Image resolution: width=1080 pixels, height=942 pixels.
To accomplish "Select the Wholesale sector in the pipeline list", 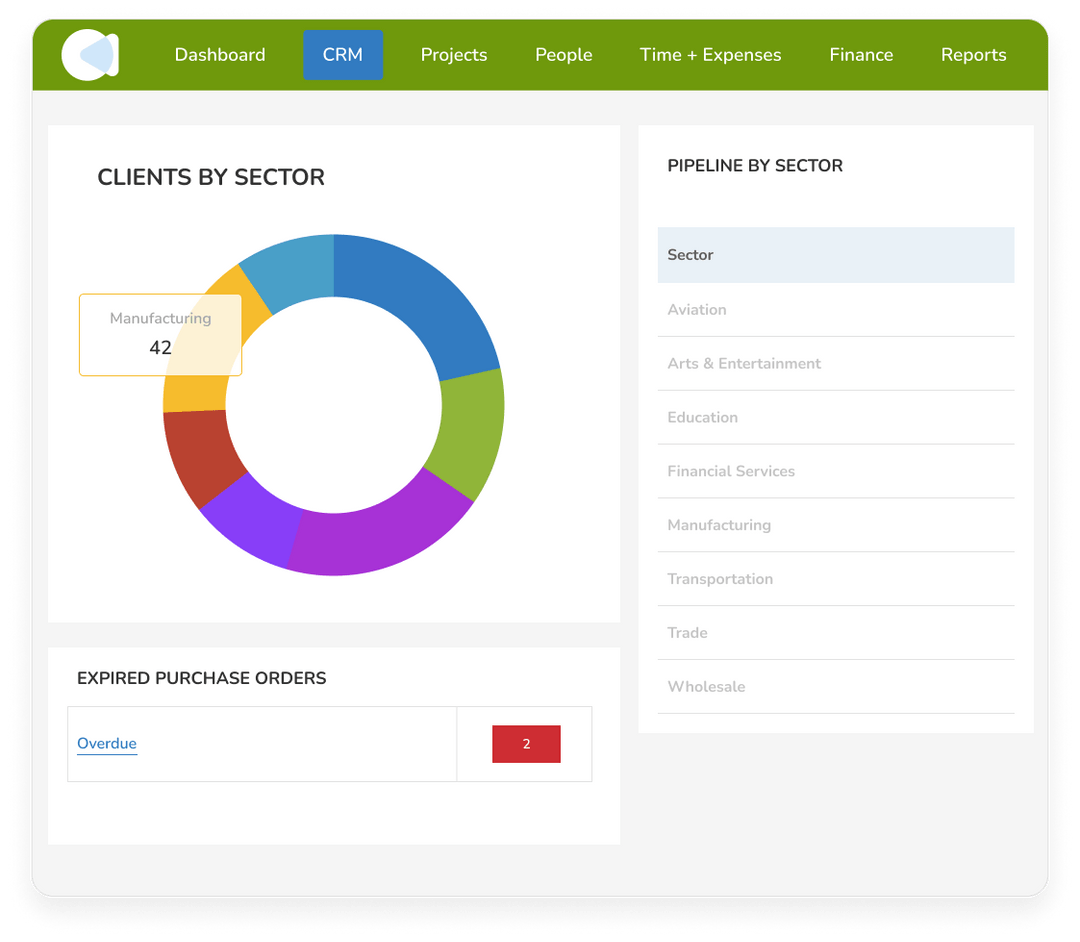I will tap(706, 686).
